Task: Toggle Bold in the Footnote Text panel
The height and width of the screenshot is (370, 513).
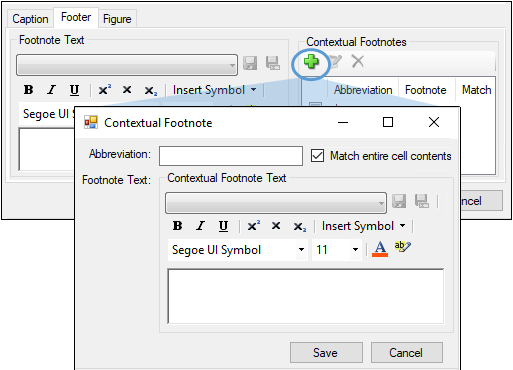Action: coord(29,90)
